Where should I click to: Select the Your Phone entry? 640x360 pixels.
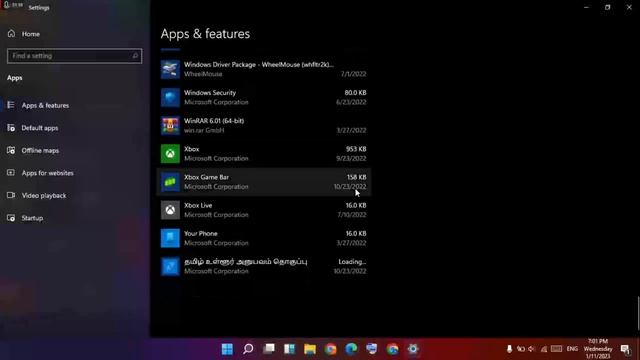point(264,238)
